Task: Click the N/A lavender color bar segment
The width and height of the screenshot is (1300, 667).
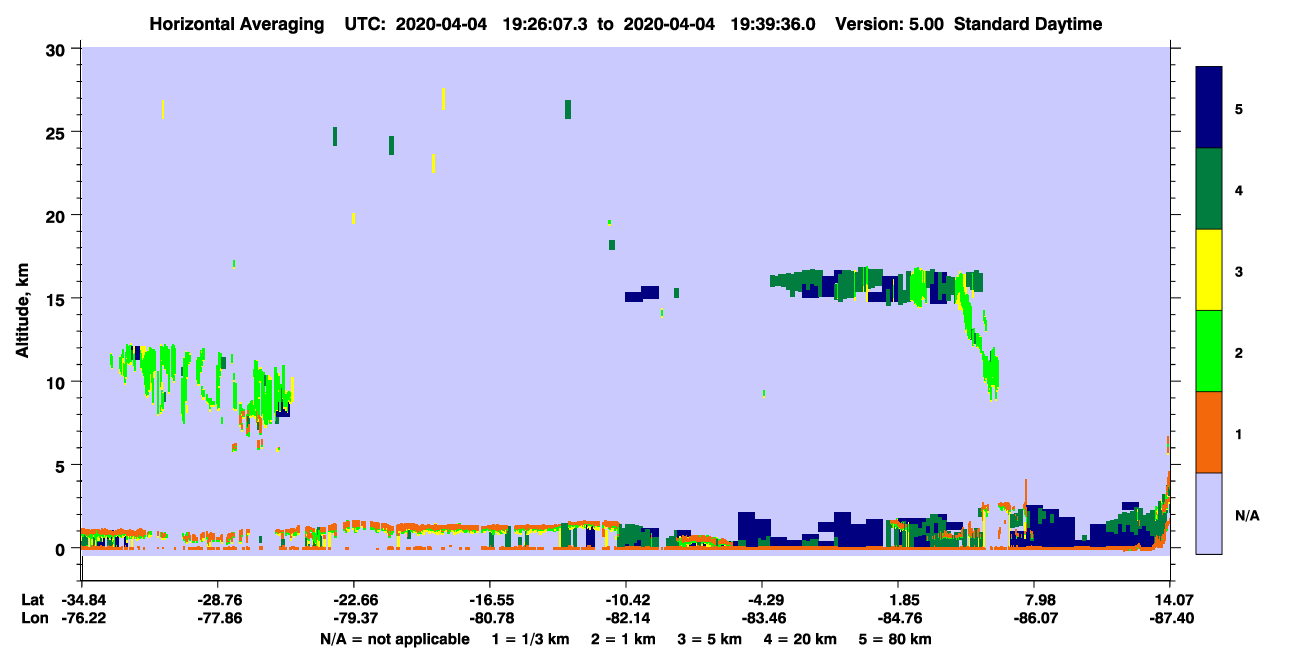Action: pyautogui.click(x=1209, y=513)
